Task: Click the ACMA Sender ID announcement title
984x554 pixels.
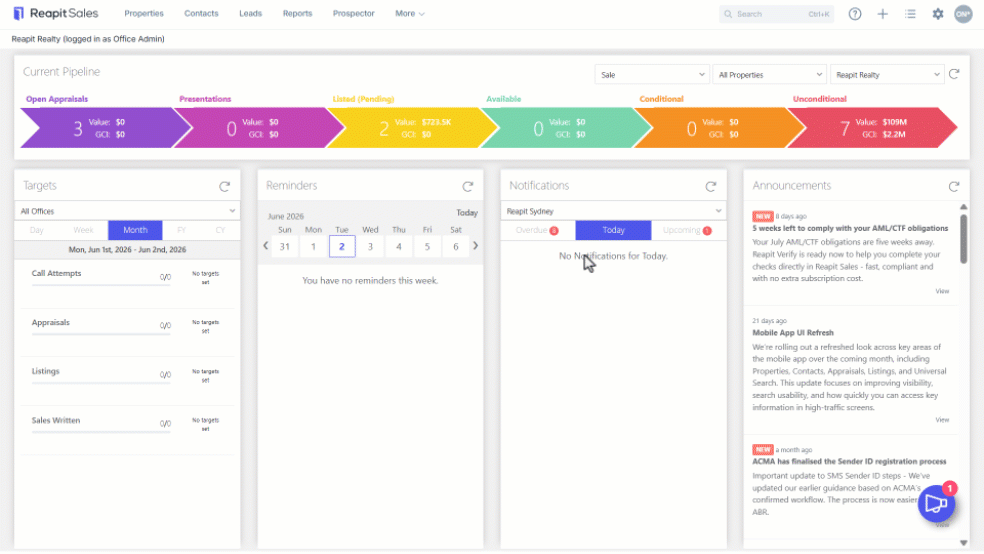Action: (x=849, y=461)
